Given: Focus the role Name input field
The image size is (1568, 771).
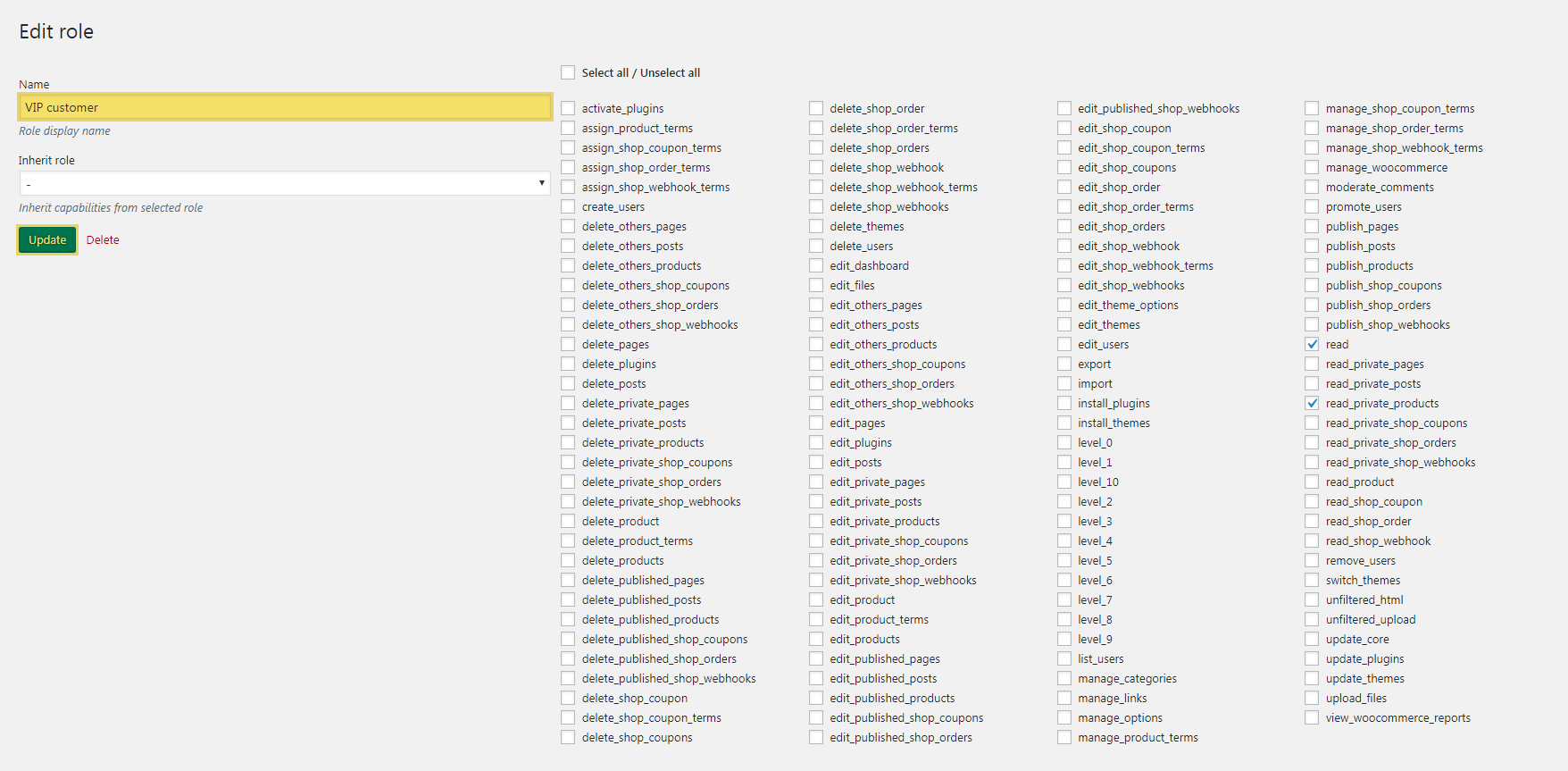Looking at the screenshot, I should pyautogui.click(x=285, y=107).
